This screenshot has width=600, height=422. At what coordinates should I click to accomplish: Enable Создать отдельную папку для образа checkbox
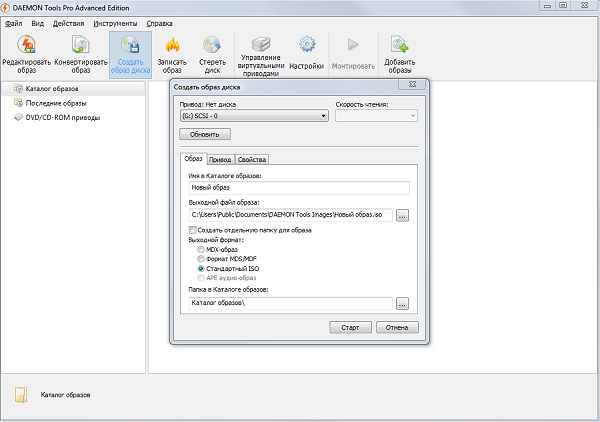[192, 230]
